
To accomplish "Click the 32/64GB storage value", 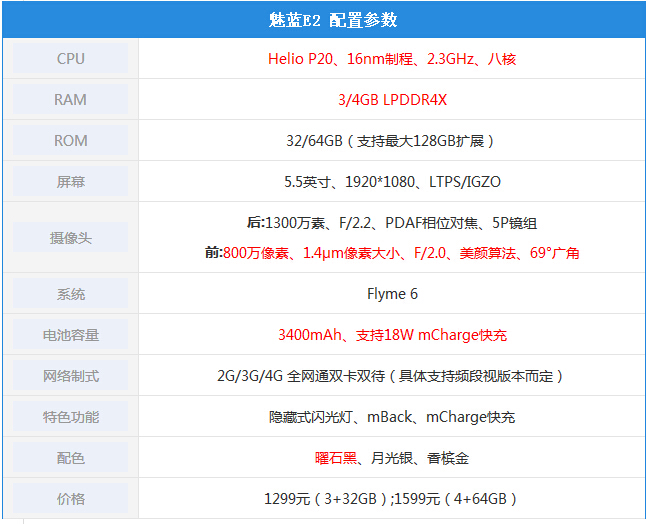I will 390,141.
